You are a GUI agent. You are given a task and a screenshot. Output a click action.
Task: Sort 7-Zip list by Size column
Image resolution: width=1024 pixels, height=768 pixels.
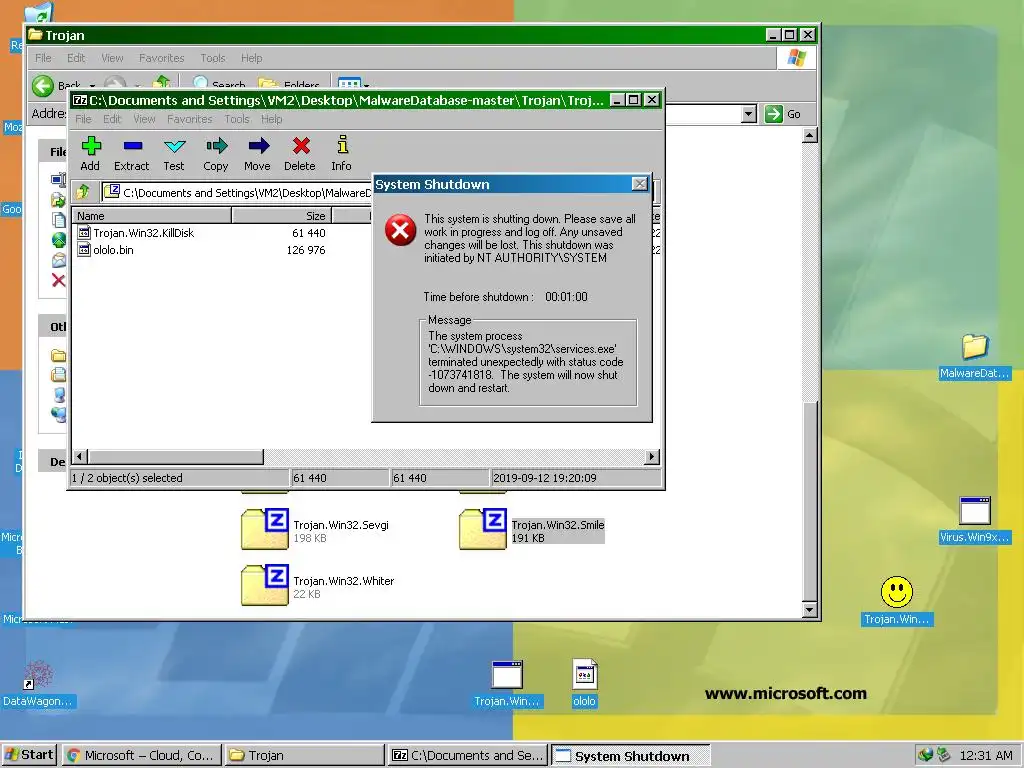pyautogui.click(x=281, y=216)
